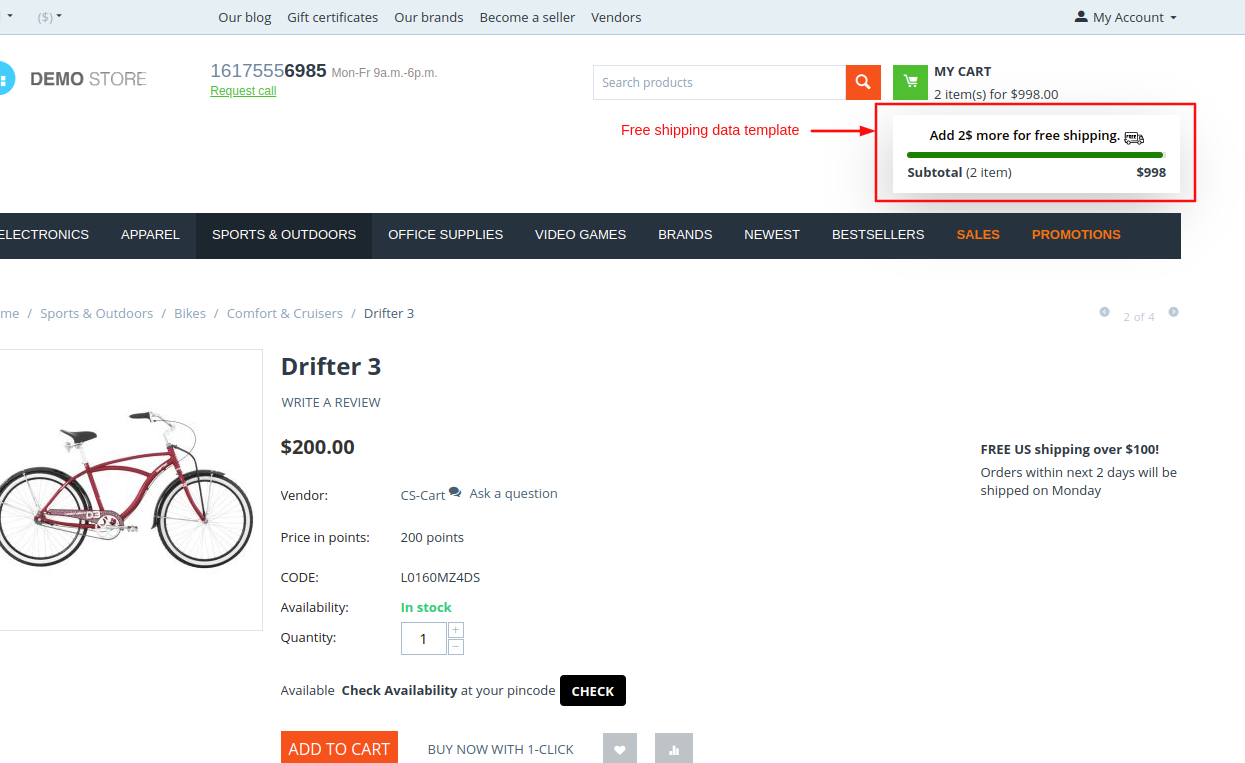
Task: Click the Gift certificates link
Action: coord(333,17)
